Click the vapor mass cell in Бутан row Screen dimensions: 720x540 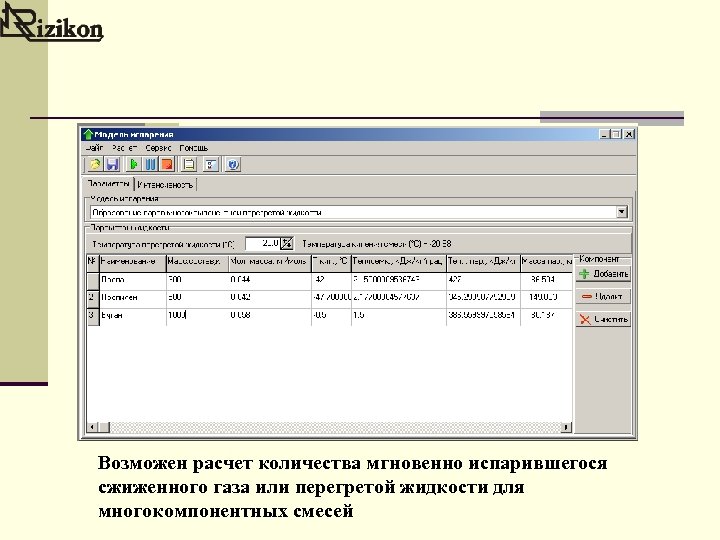point(546,317)
